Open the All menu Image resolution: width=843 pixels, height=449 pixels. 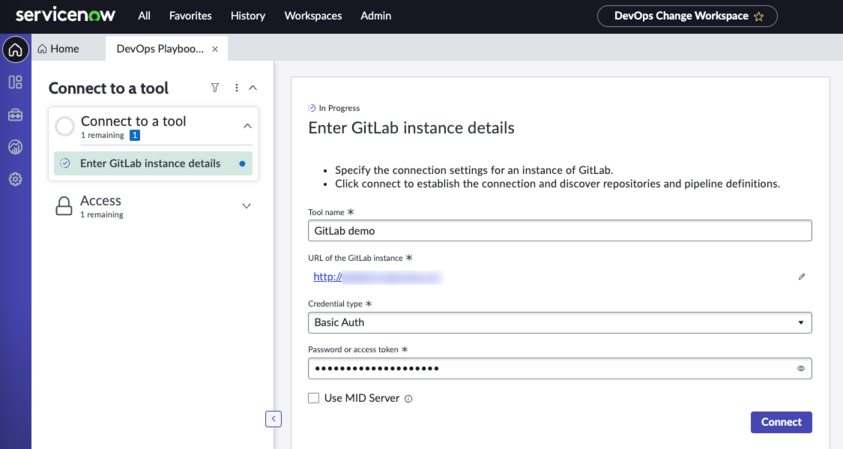(x=144, y=16)
